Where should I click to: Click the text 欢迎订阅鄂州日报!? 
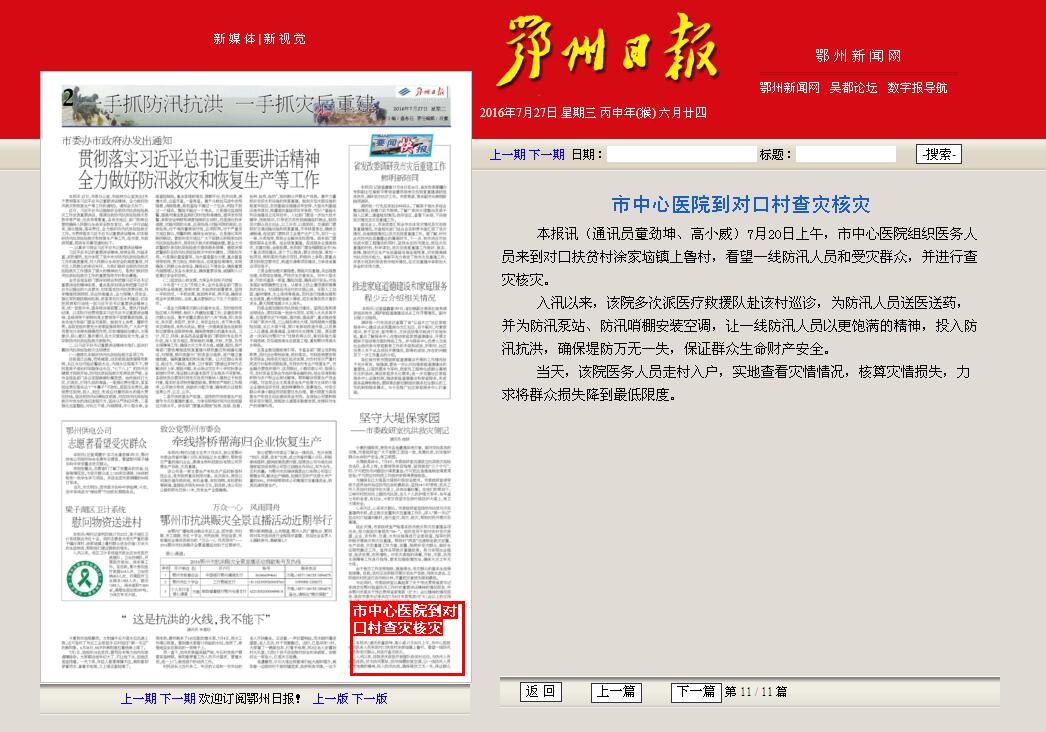tap(249, 699)
